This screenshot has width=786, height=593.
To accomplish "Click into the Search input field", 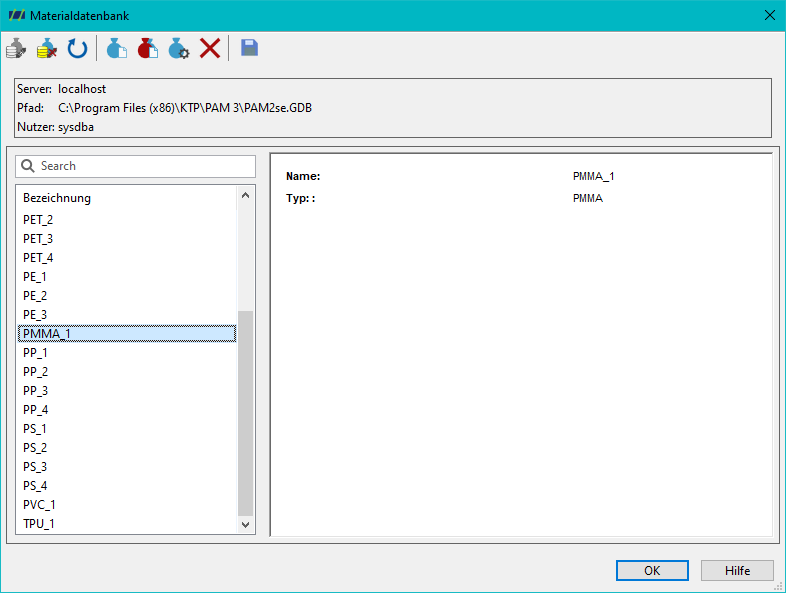I will pos(135,166).
